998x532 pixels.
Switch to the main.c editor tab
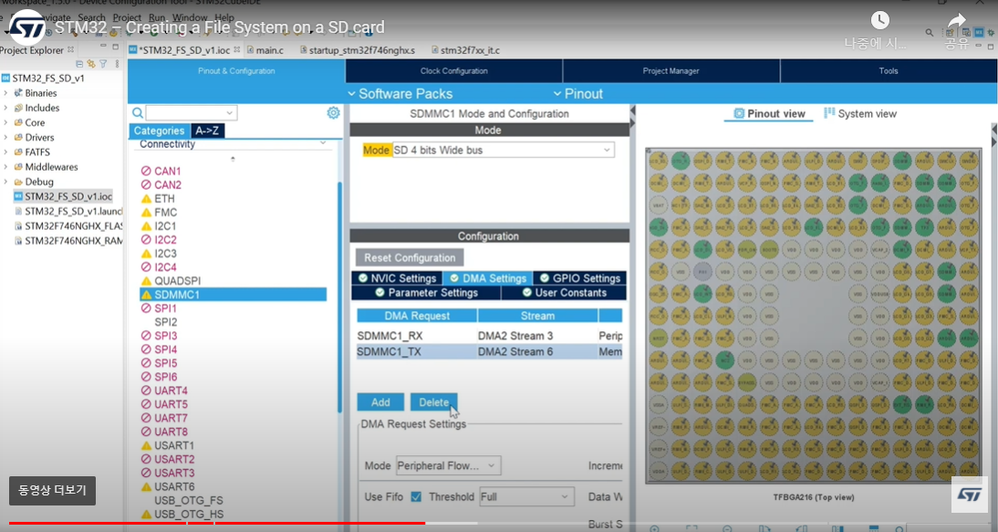pyautogui.click(x=265, y=50)
